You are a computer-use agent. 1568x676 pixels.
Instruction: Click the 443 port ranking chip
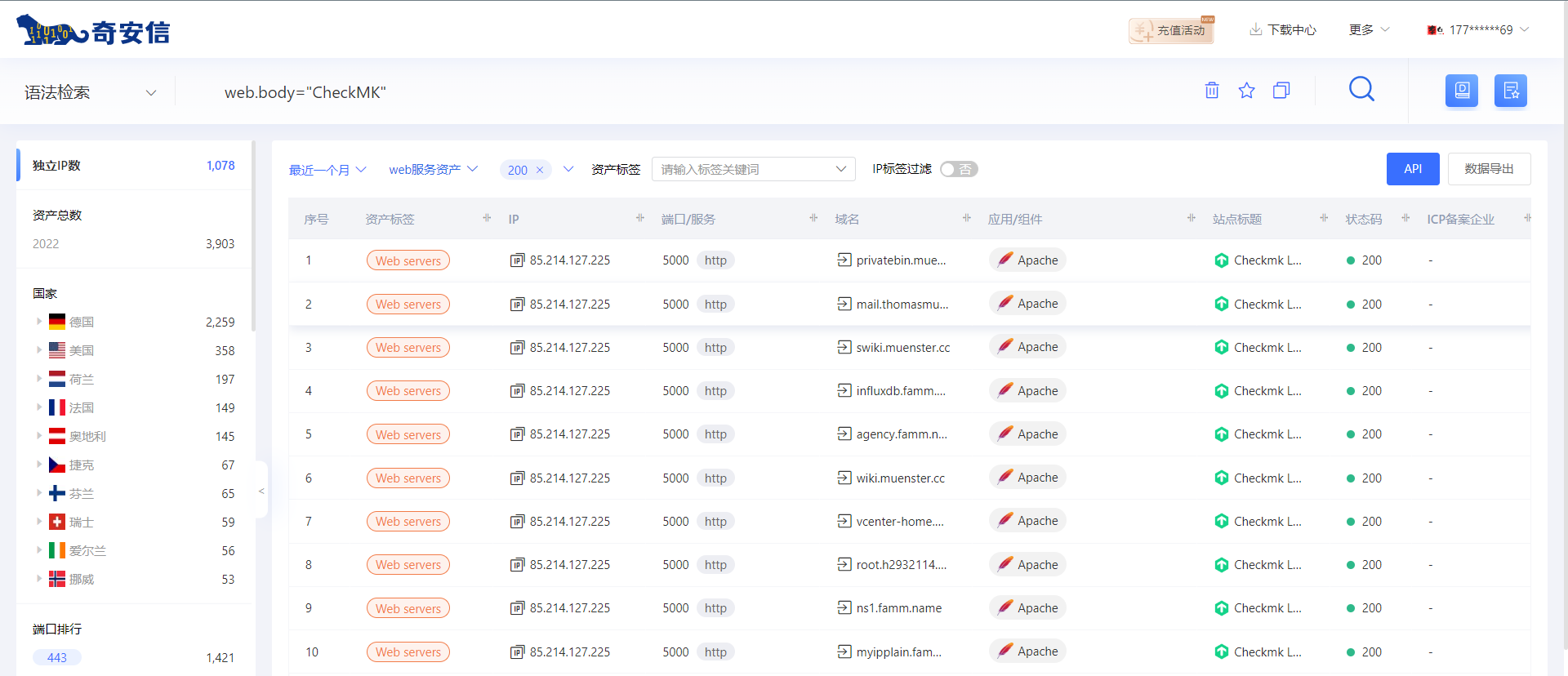tap(57, 657)
